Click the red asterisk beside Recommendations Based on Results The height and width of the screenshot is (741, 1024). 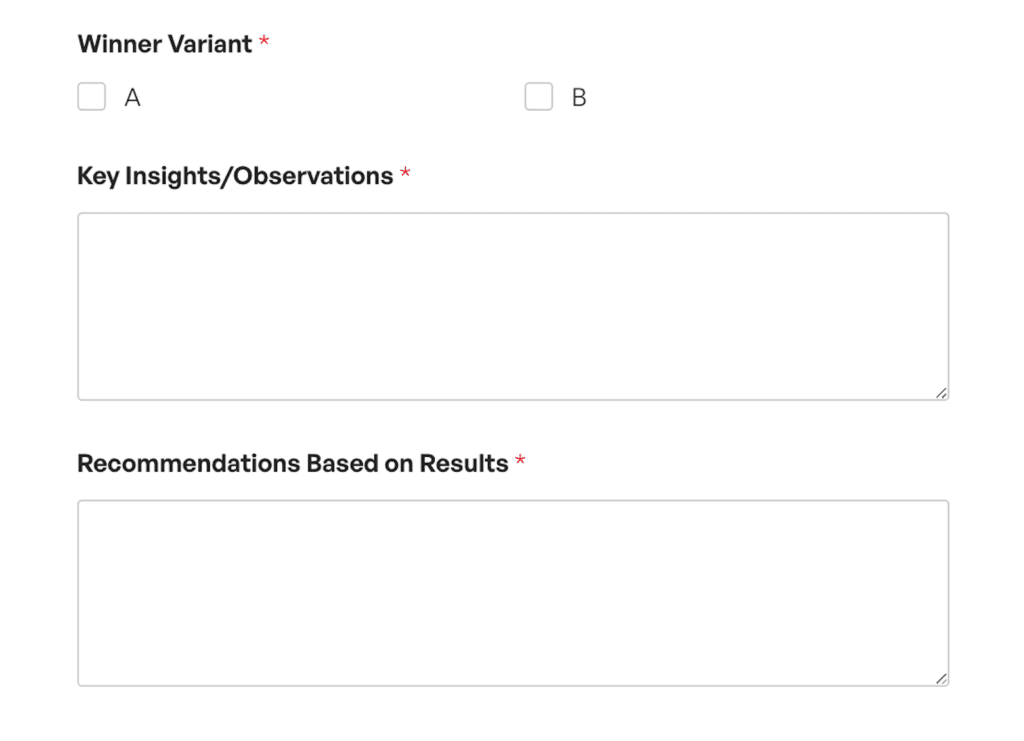[520, 460]
